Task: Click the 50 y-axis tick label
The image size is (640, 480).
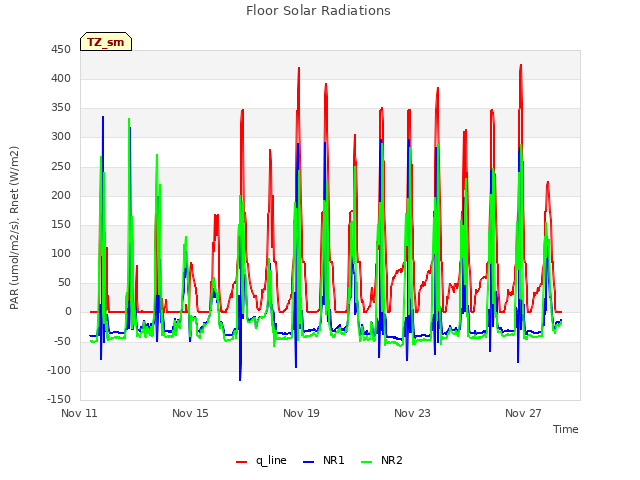Action: (64, 283)
